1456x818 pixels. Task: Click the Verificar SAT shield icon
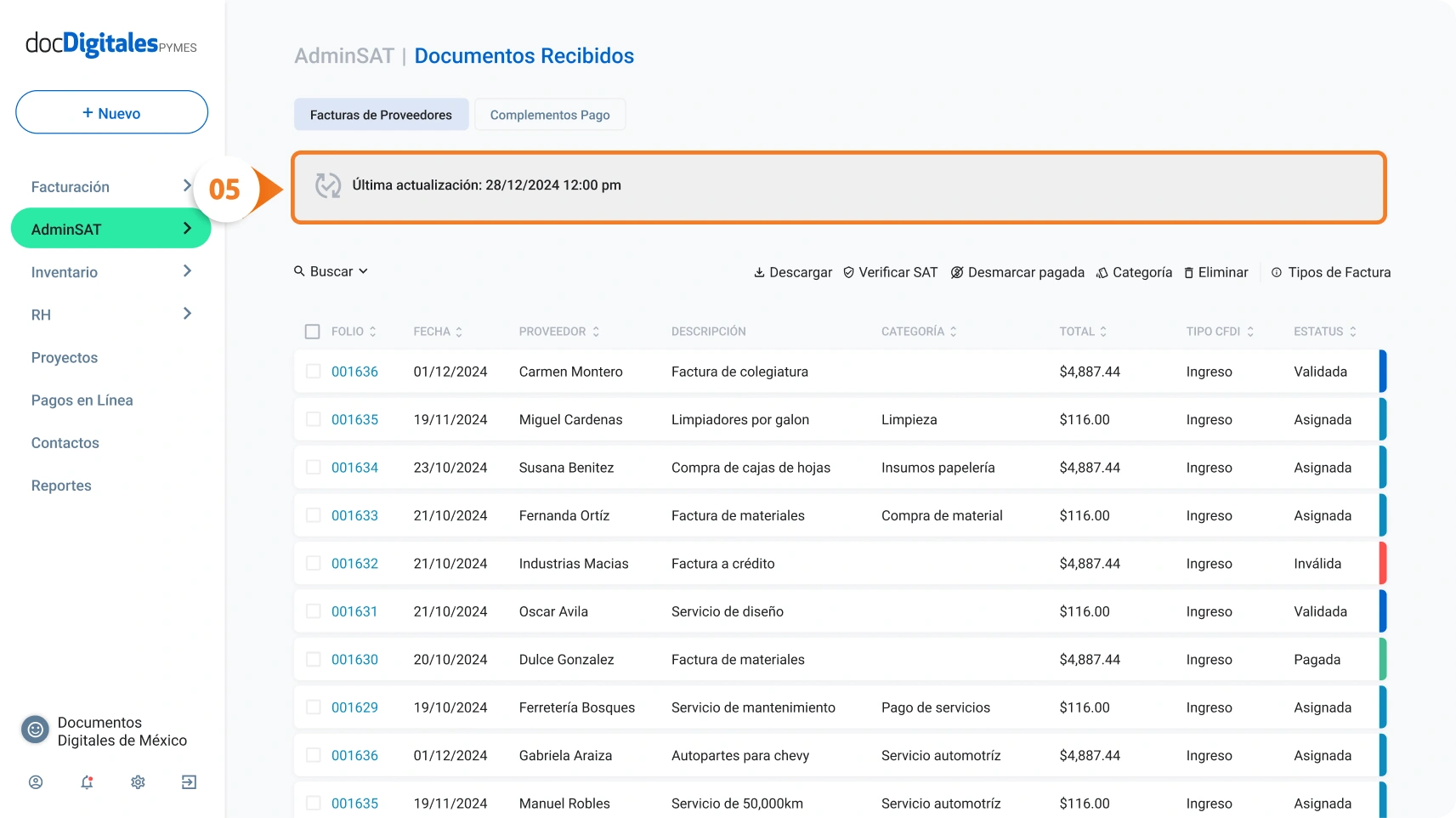pos(848,273)
